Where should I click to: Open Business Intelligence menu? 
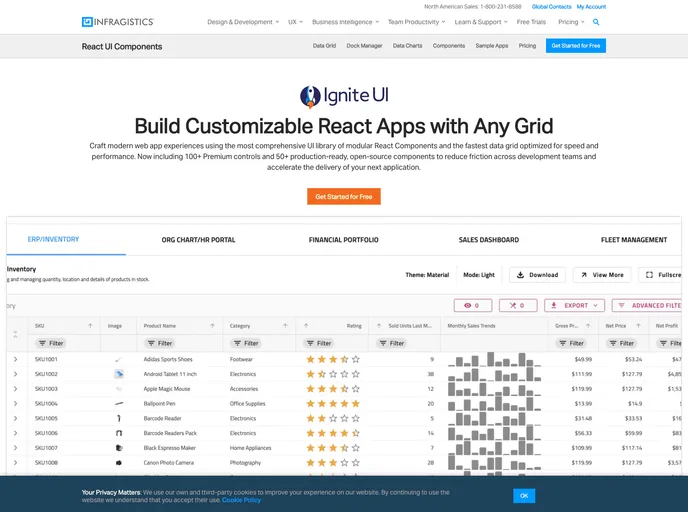pos(345,22)
